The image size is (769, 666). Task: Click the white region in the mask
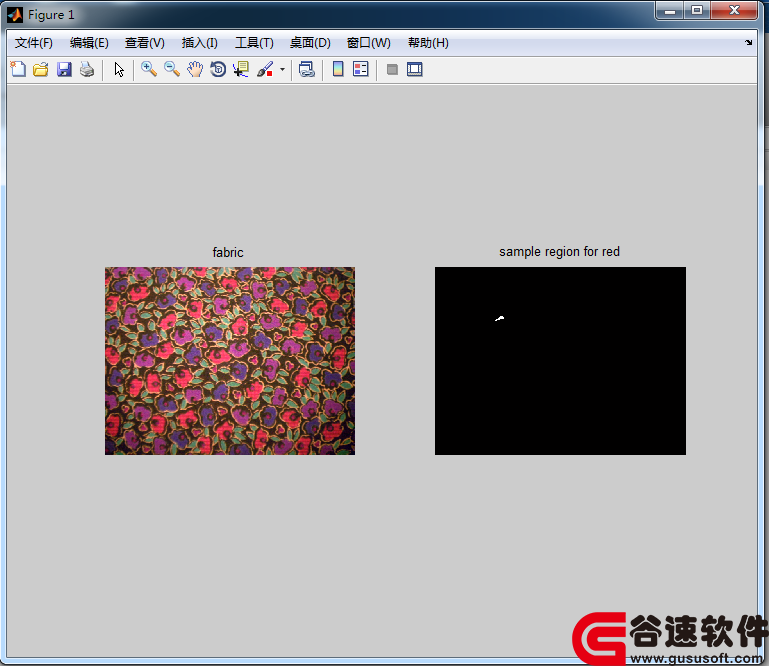pyautogui.click(x=500, y=319)
